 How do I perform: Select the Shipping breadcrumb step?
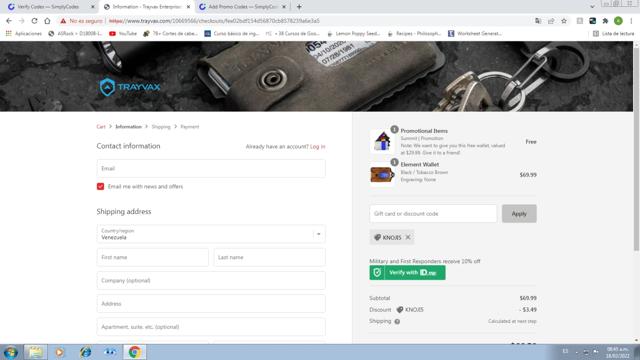[161, 127]
